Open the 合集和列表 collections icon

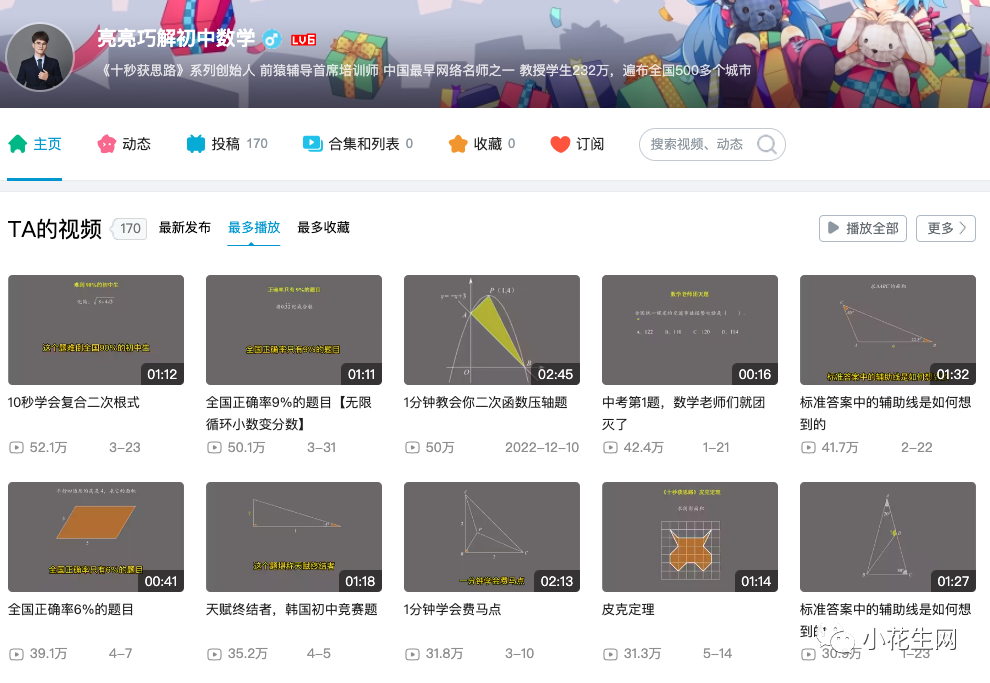click(x=313, y=144)
